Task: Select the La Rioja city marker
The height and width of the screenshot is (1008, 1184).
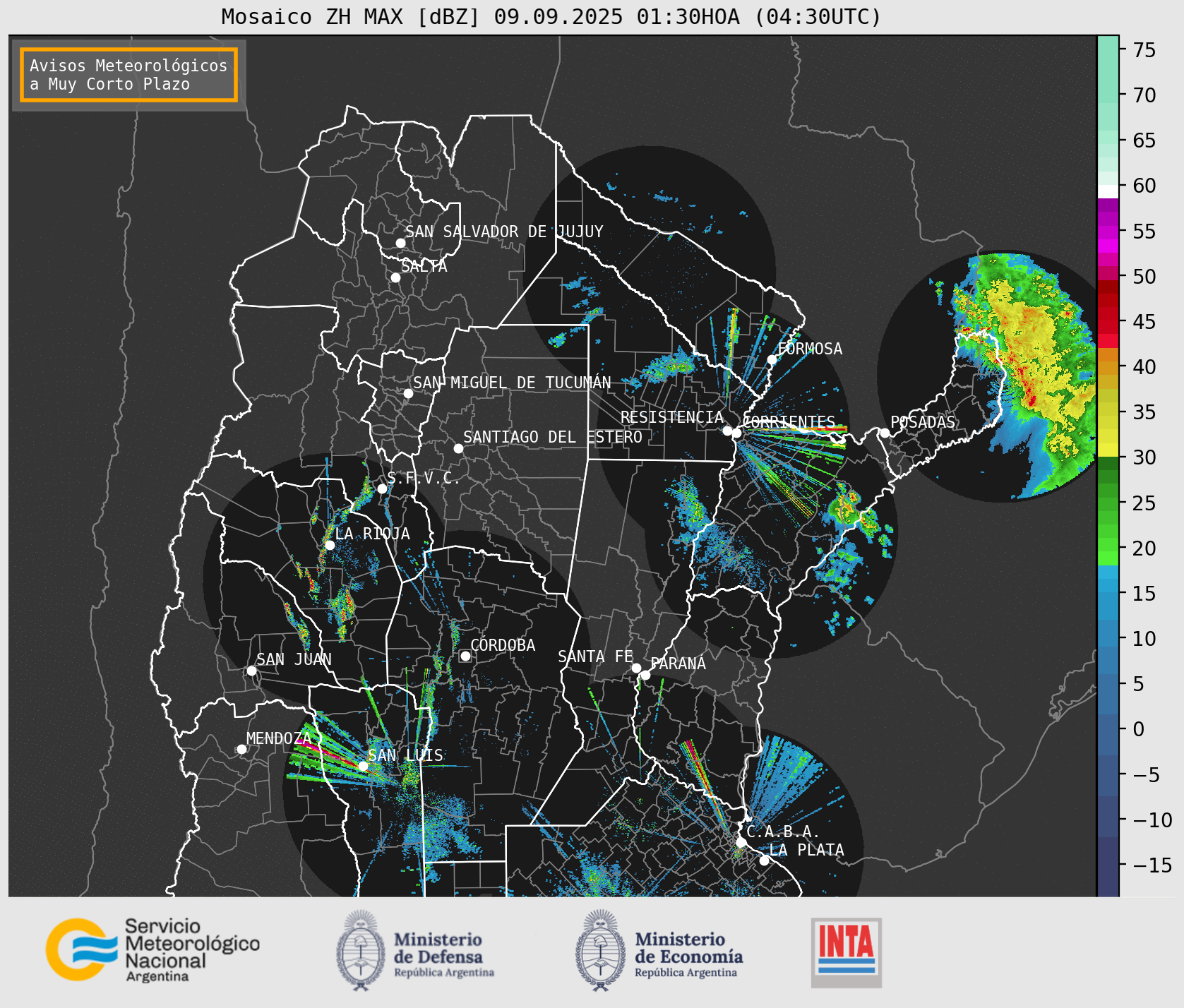Action: [x=329, y=545]
